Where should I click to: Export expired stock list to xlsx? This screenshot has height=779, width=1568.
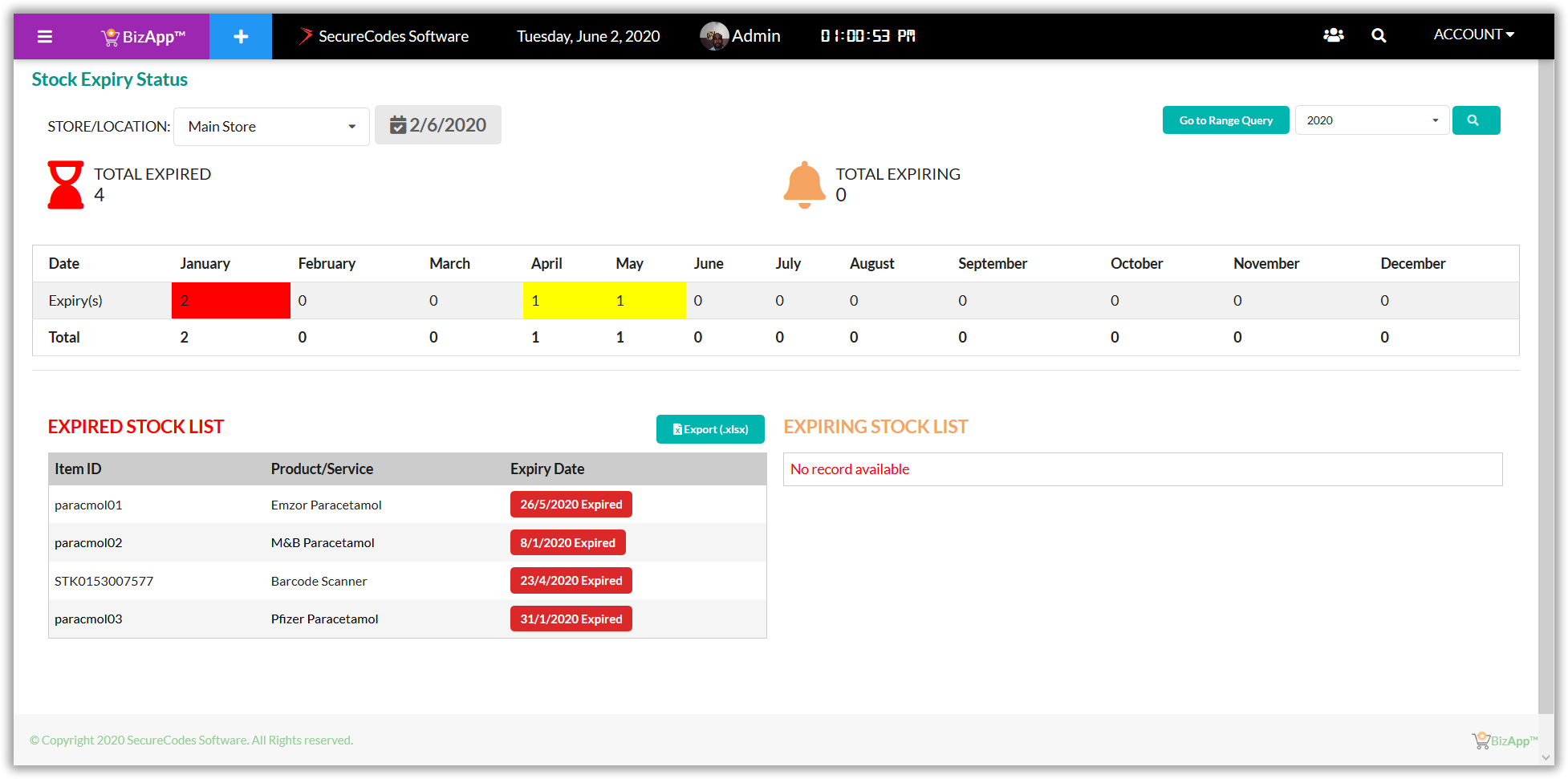(710, 429)
